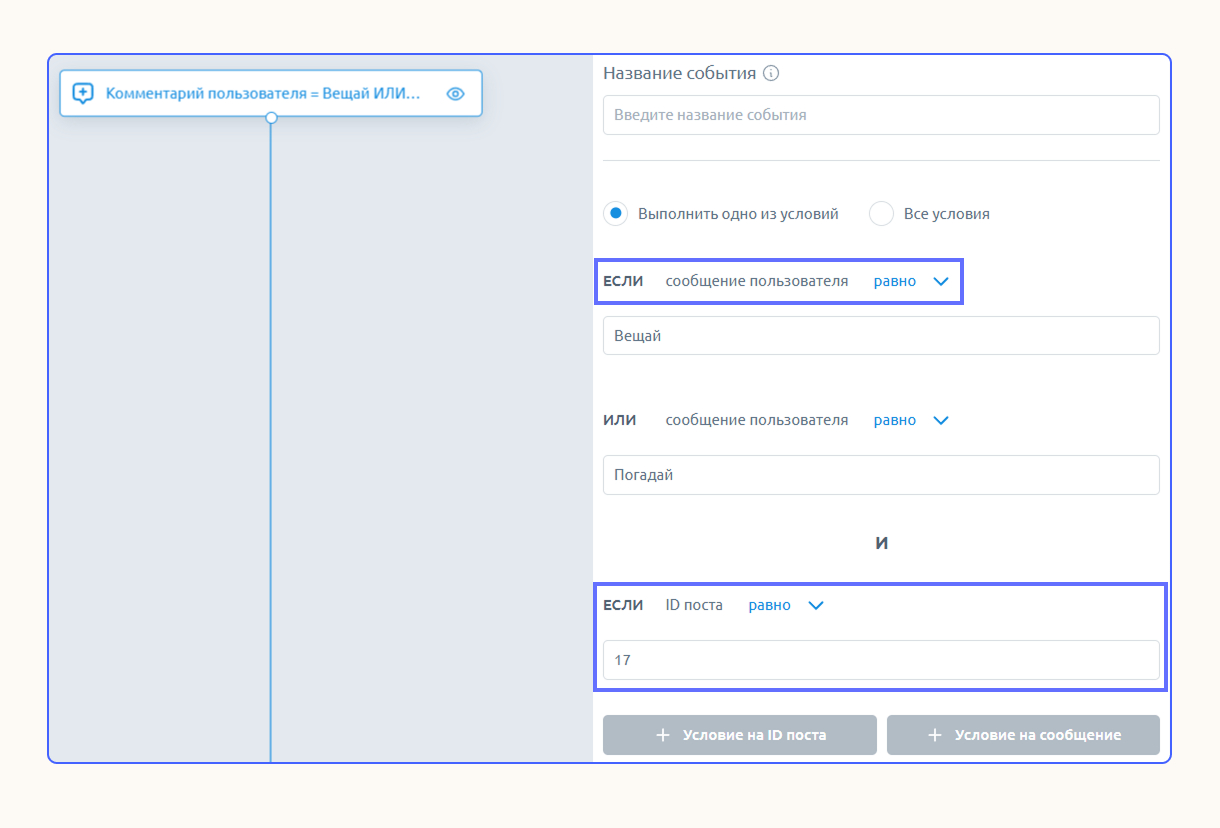1220x828 pixels.
Task: Select the Все условия radio button
Action: tap(881, 214)
